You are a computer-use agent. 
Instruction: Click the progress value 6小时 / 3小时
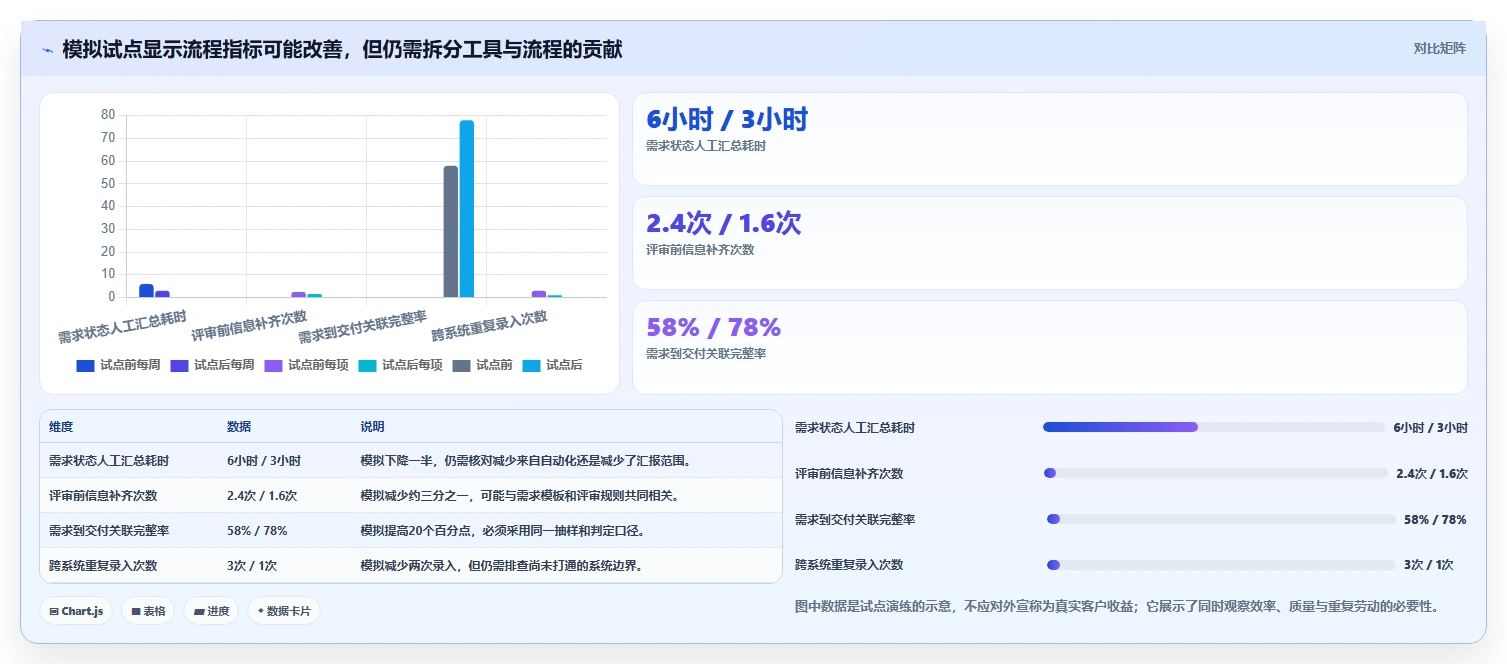click(x=1431, y=427)
